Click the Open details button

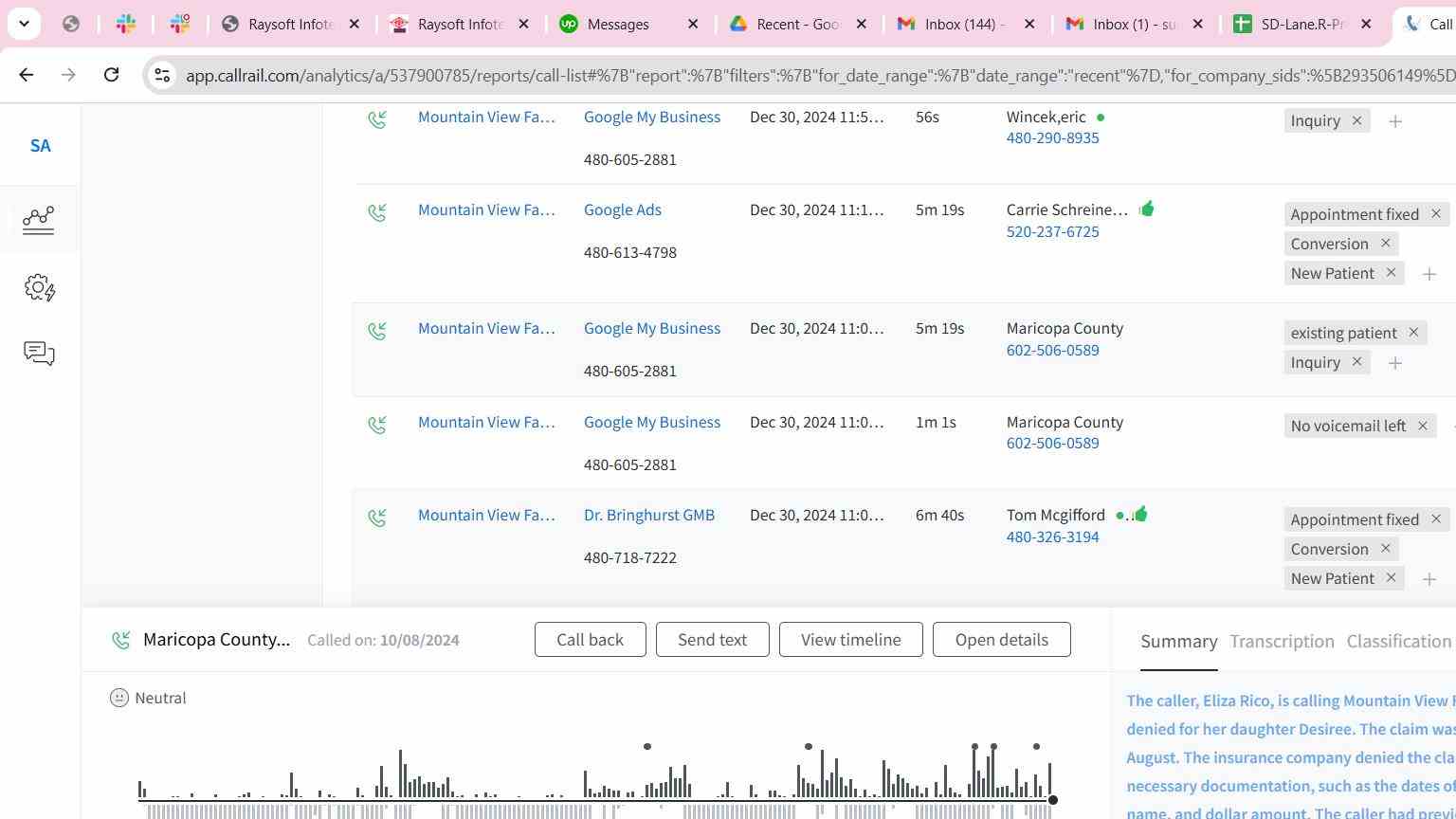(x=1002, y=640)
